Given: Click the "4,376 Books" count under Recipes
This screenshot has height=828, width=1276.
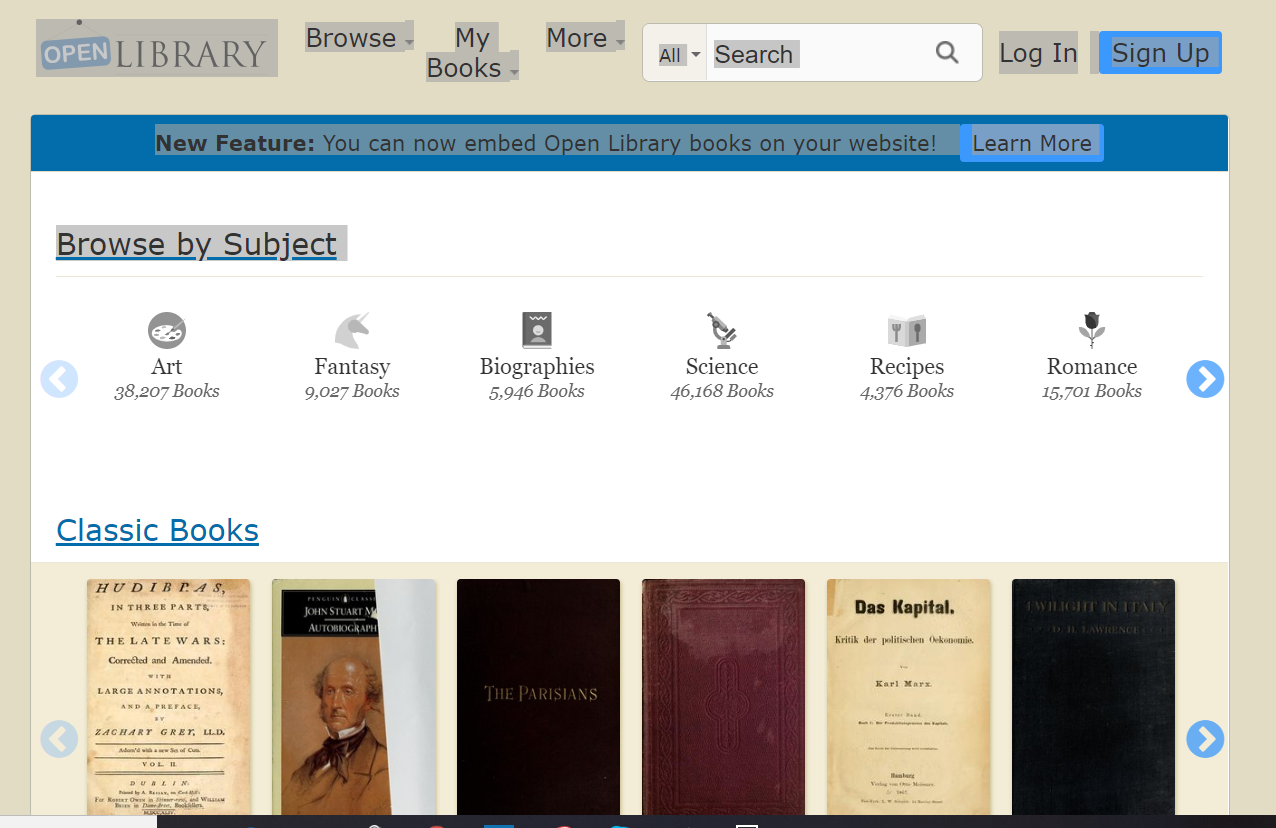Looking at the screenshot, I should point(907,391).
